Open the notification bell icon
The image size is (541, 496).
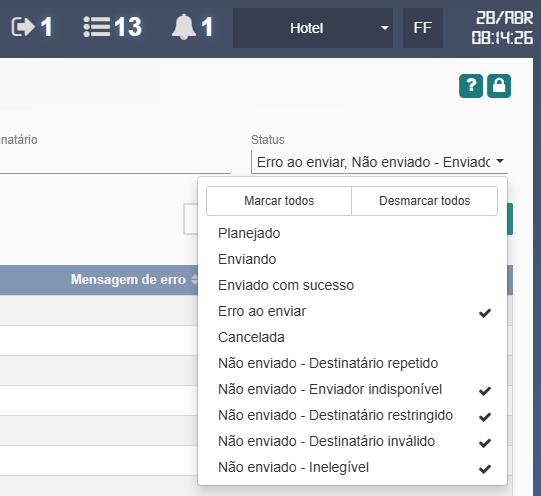pyautogui.click(x=183, y=27)
